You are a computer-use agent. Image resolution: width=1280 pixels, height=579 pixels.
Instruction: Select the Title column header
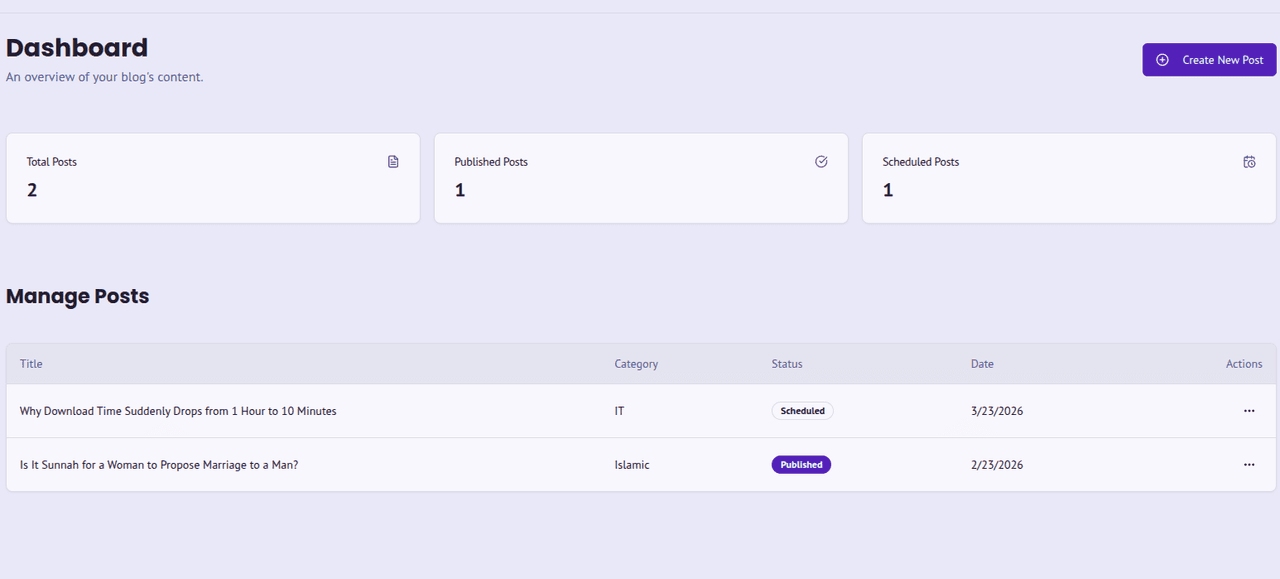coord(31,364)
